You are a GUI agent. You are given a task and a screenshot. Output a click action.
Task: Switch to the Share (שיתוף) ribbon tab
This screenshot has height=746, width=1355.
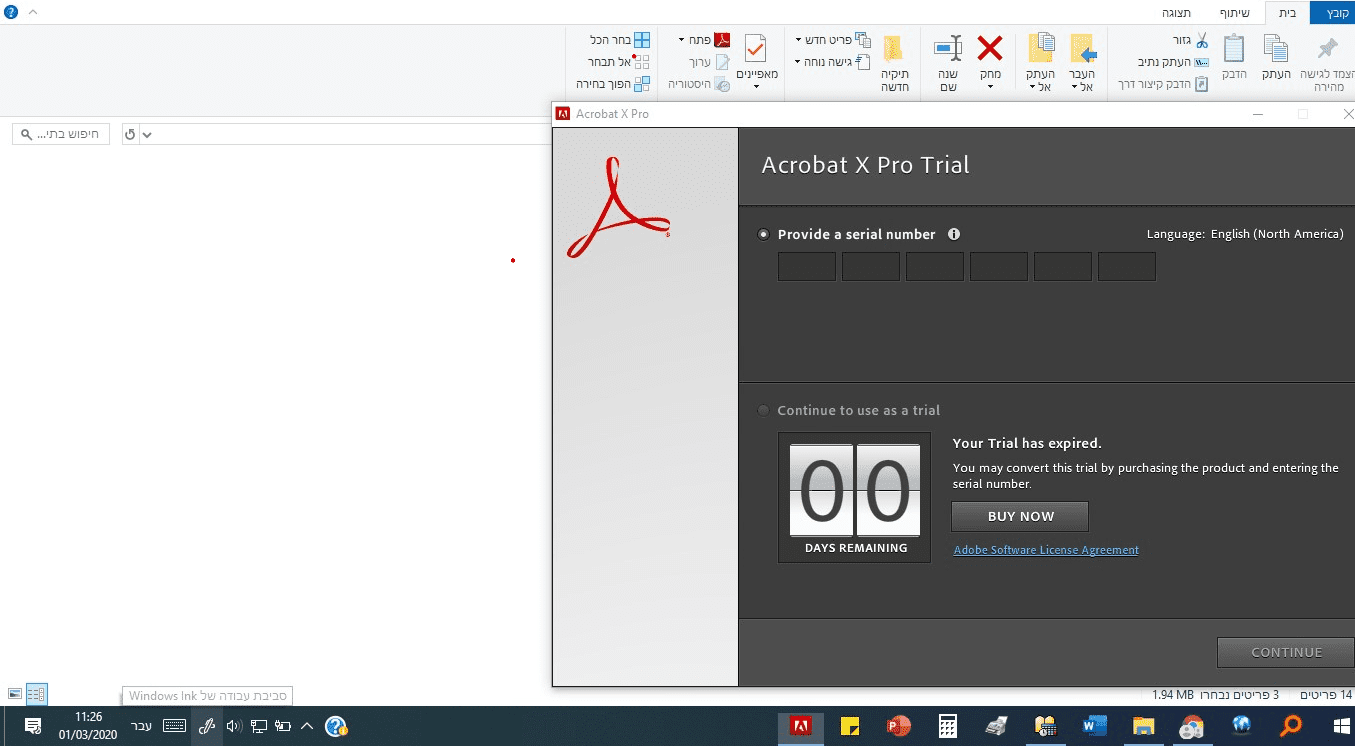coord(1234,13)
